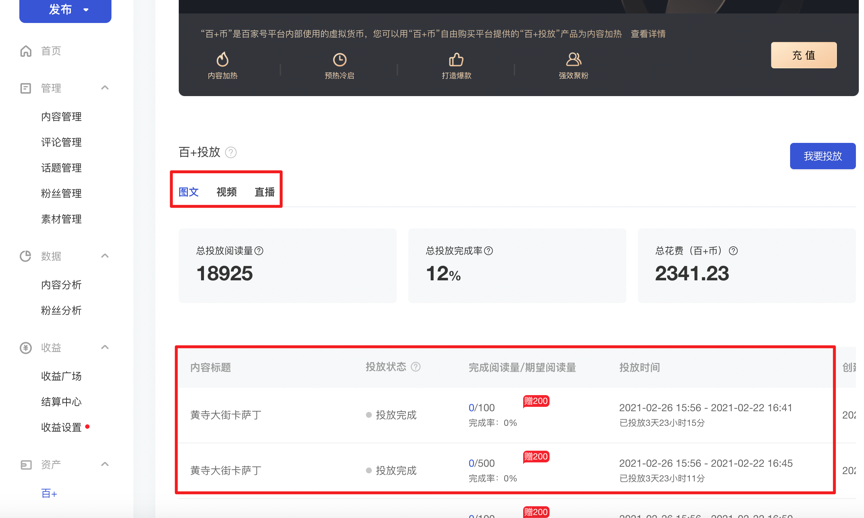Viewport: 864px width, 518px height.
Task: Click 已投放3天23小时15分 duration text
Action: [x=662, y=423]
